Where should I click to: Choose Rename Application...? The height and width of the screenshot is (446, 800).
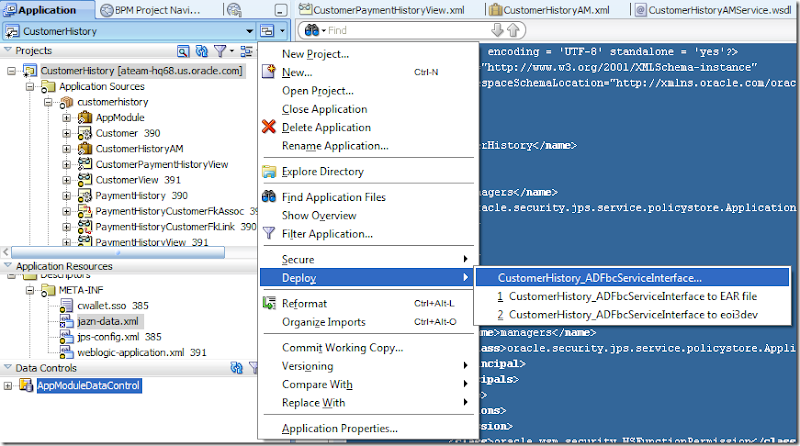coord(335,146)
